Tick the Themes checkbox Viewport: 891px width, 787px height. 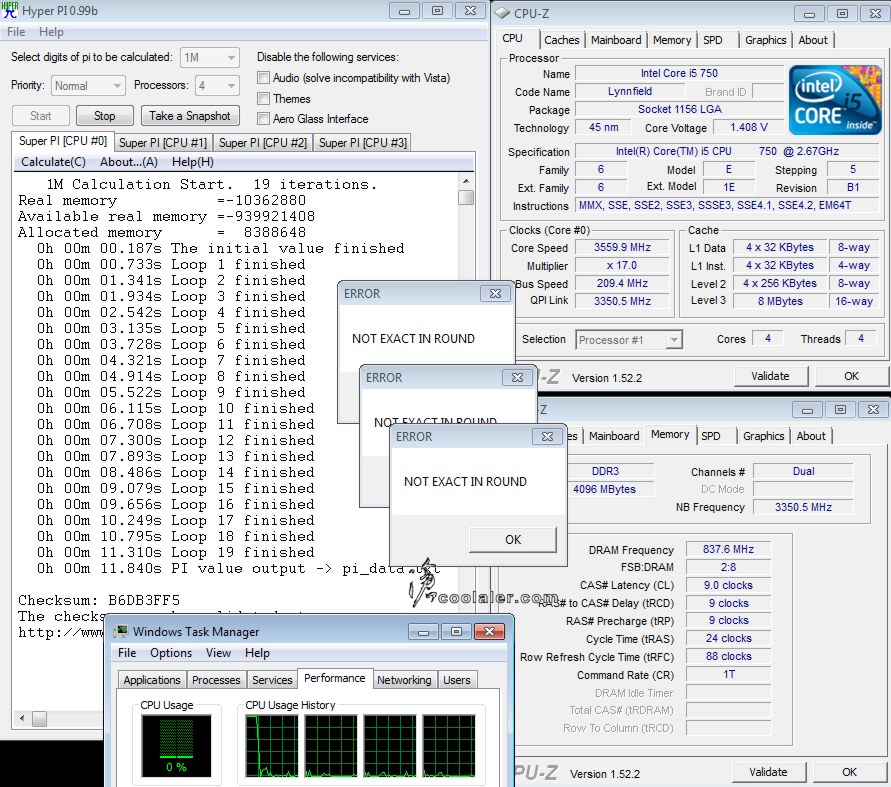click(x=263, y=98)
